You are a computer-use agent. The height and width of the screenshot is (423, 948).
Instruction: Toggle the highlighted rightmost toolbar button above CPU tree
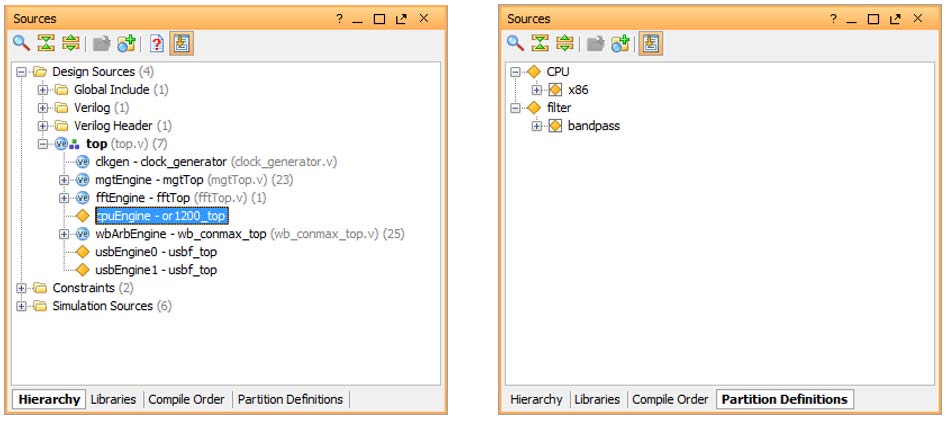[x=650, y=43]
